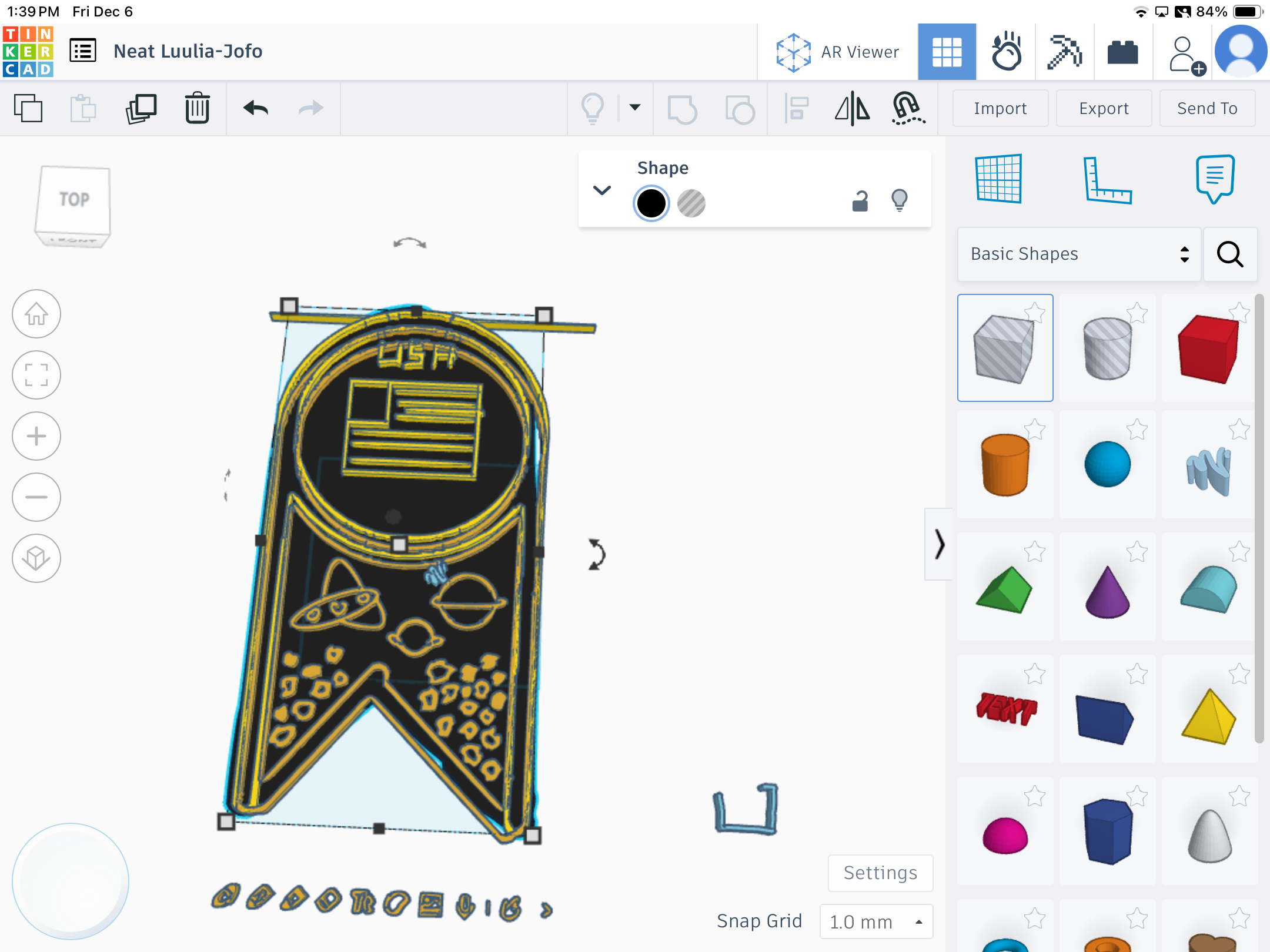The height and width of the screenshot is (952, 1270).
Task: Collapse the shapes panel chevron
Action: pos(939,544)
